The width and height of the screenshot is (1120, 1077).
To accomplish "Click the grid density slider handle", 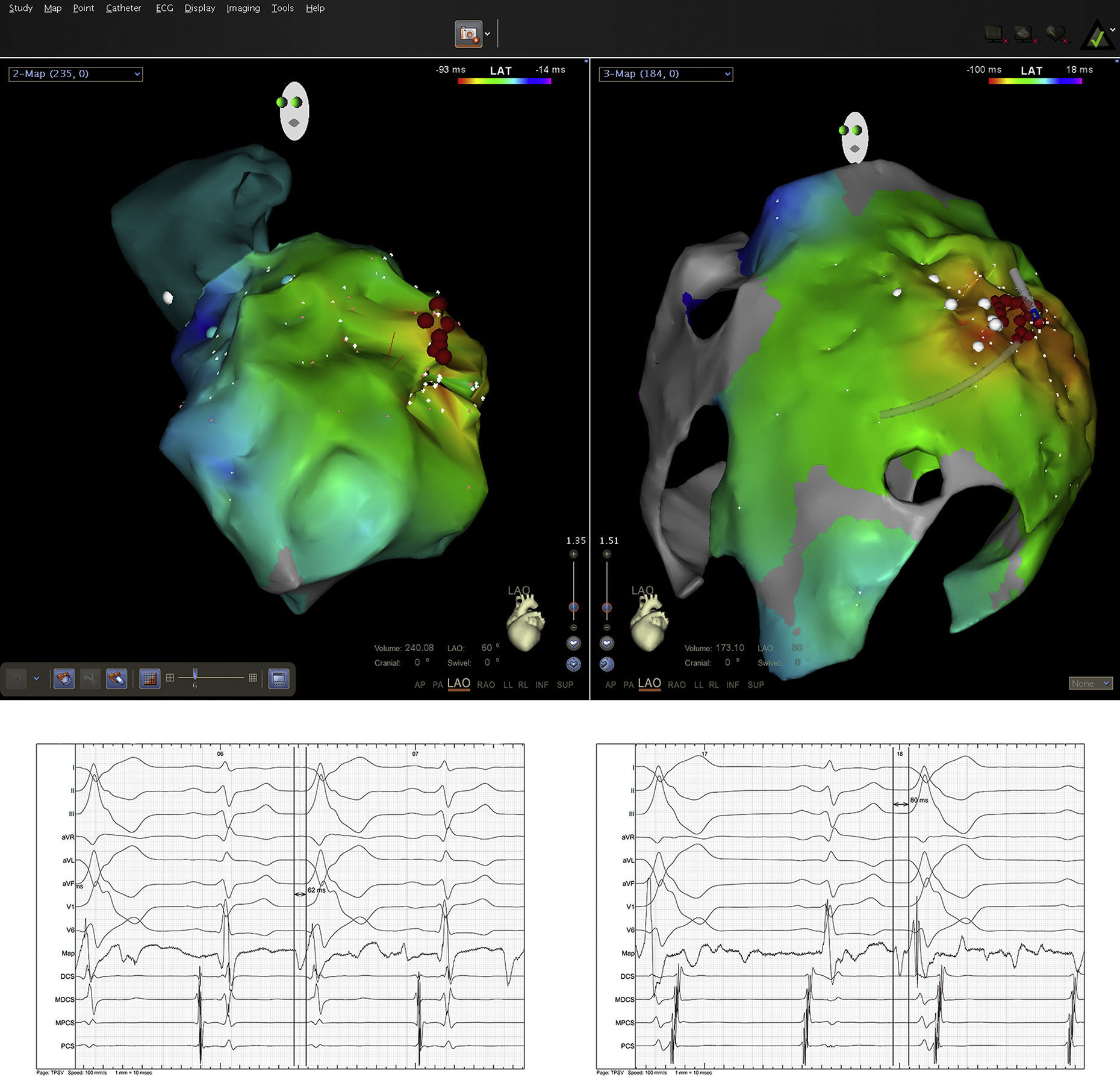I will click(194, 675).
